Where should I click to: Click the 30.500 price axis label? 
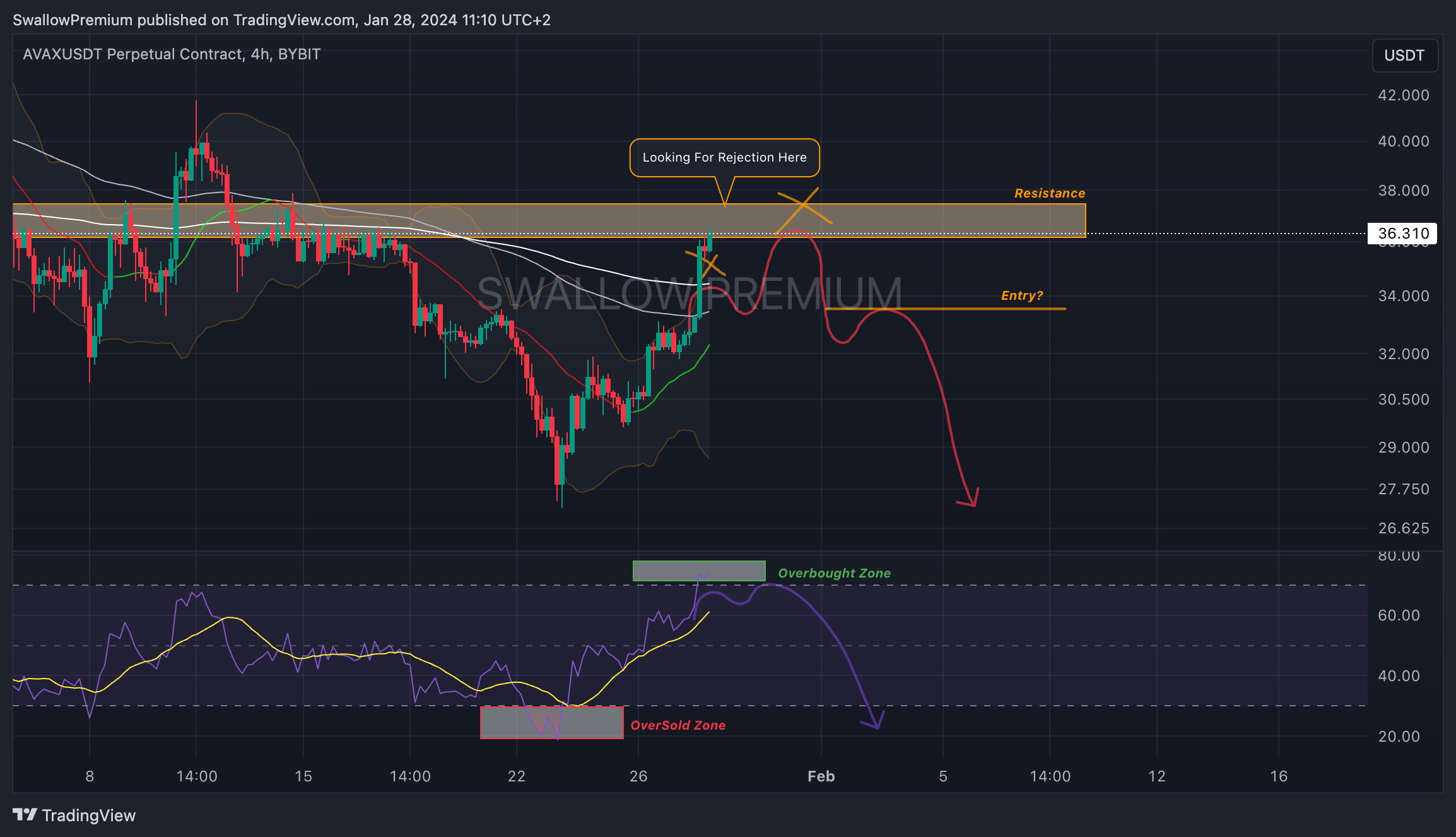[x=1404, y=400]
